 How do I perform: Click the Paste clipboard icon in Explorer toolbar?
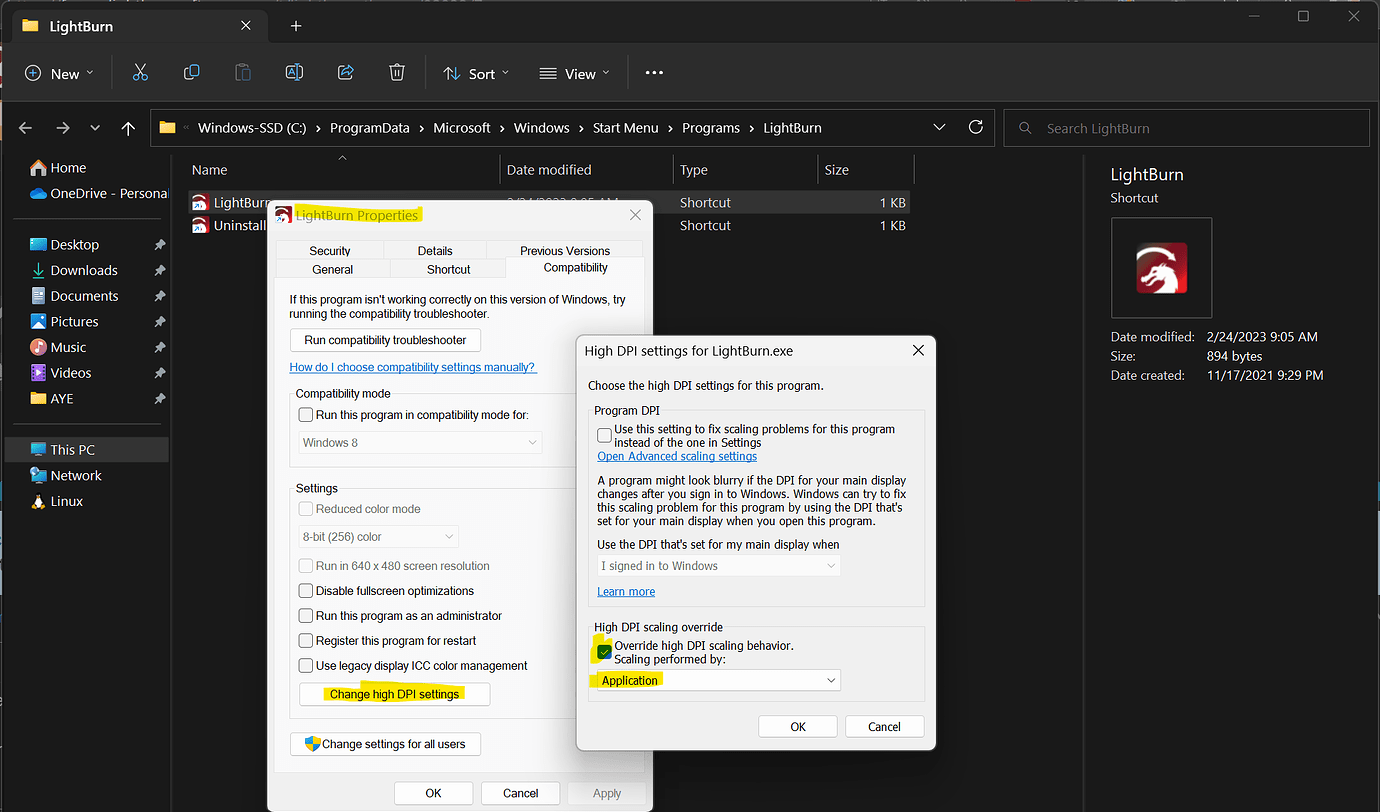pyautogui.click(x=243, y=72)
